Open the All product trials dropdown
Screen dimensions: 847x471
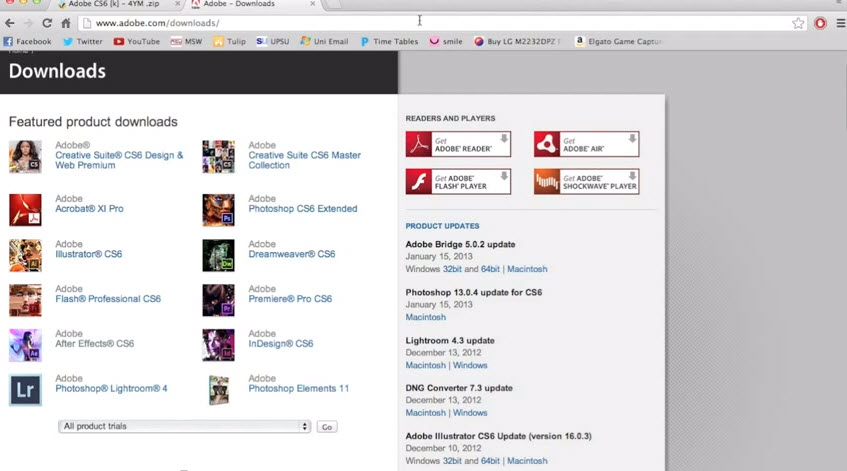[x=184, y=426]
